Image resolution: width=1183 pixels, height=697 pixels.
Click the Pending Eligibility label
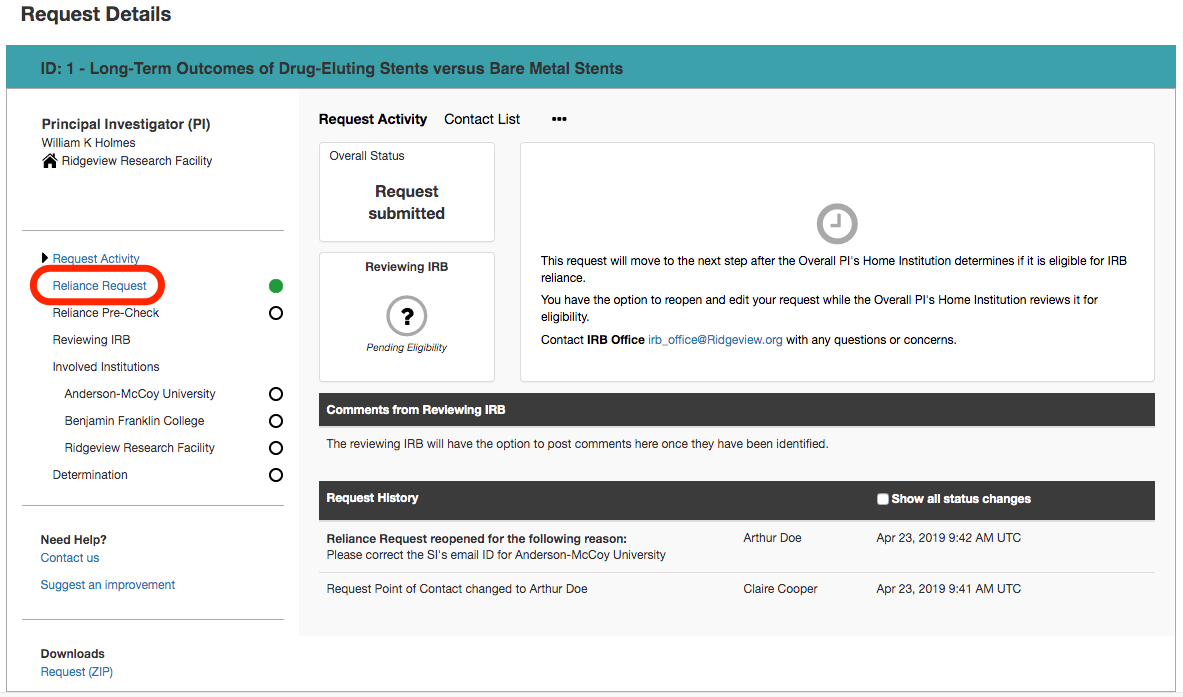407,348
